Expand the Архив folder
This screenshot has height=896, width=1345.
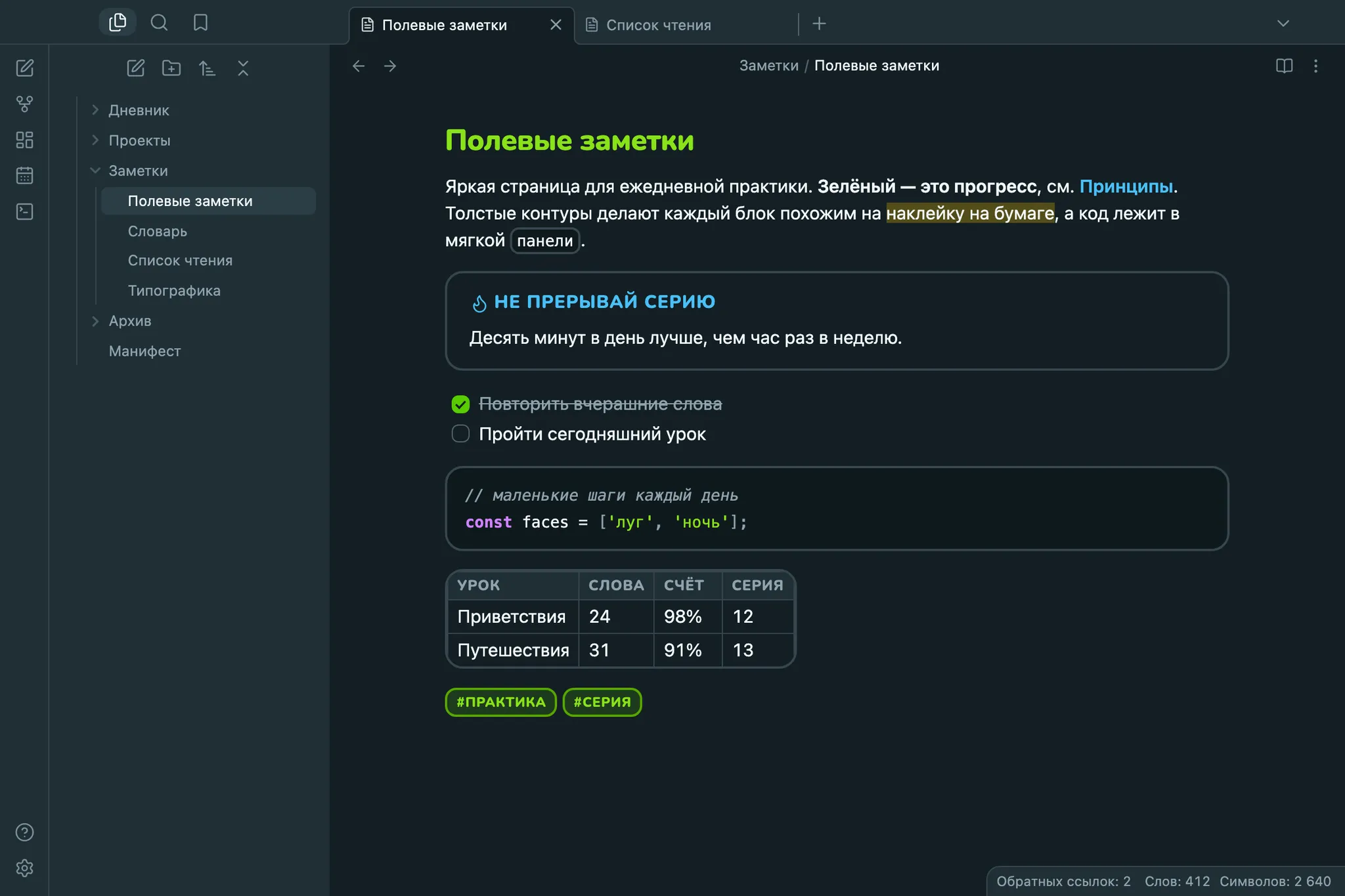click(95, 321)
